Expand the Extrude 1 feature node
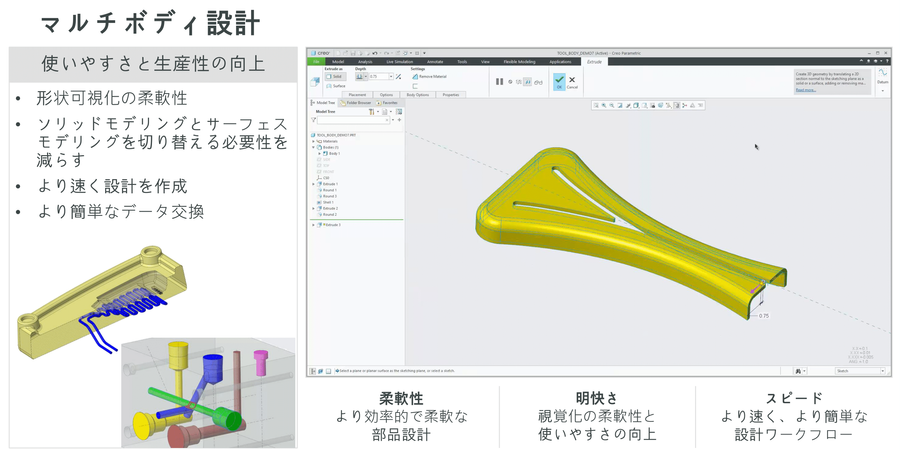The image size is (900, 450). (314, 184)
